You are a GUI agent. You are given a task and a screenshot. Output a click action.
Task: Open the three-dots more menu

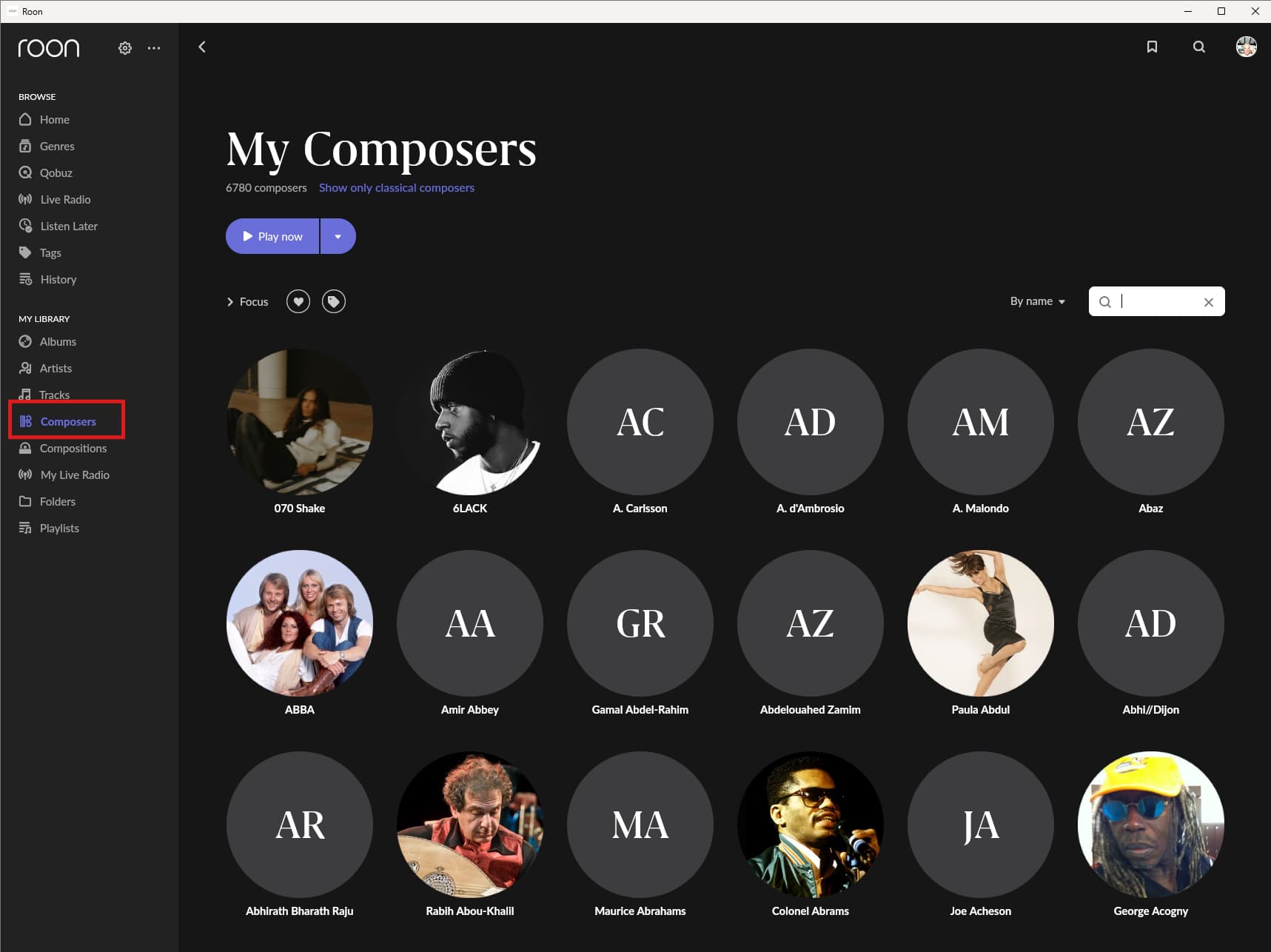point(154,48)
